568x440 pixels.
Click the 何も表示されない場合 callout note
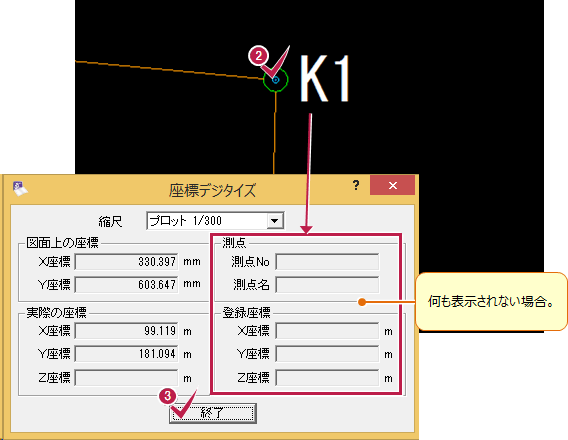491,301
